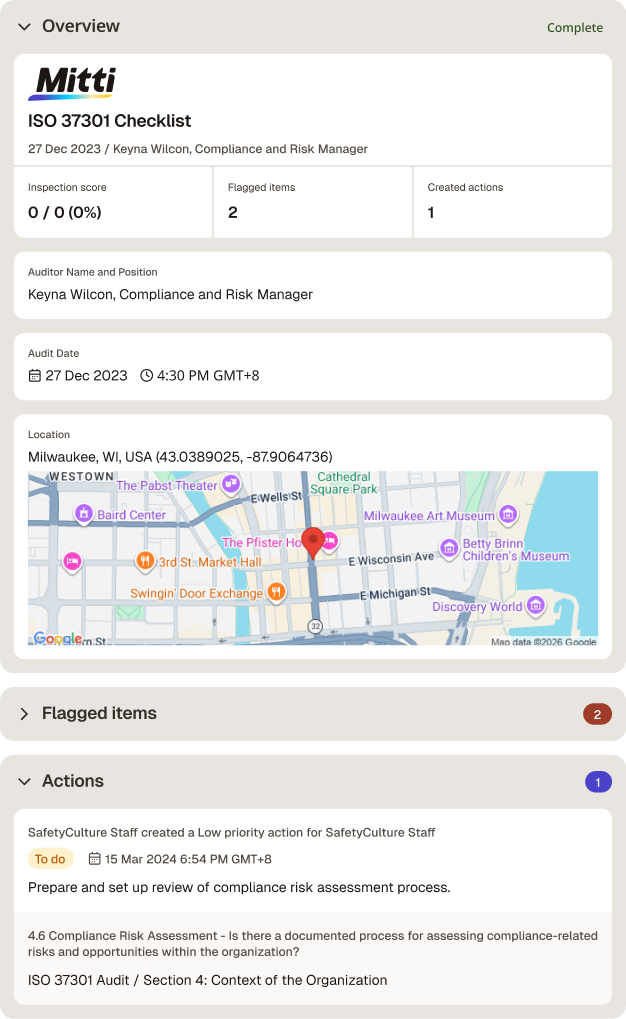Click the Milwaukee Art Museum marker
Viewport: 626px width, 1019px height.
[508, 515]
